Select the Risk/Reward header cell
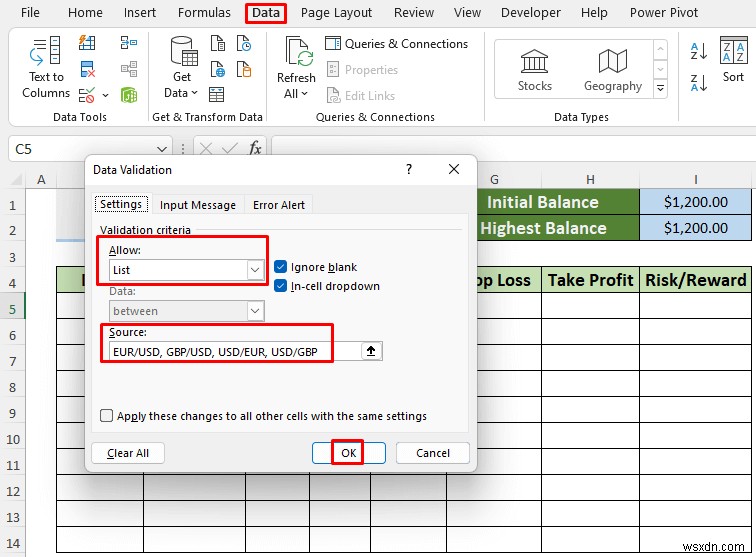The image size is (756, 557). [x=695, y=280]
